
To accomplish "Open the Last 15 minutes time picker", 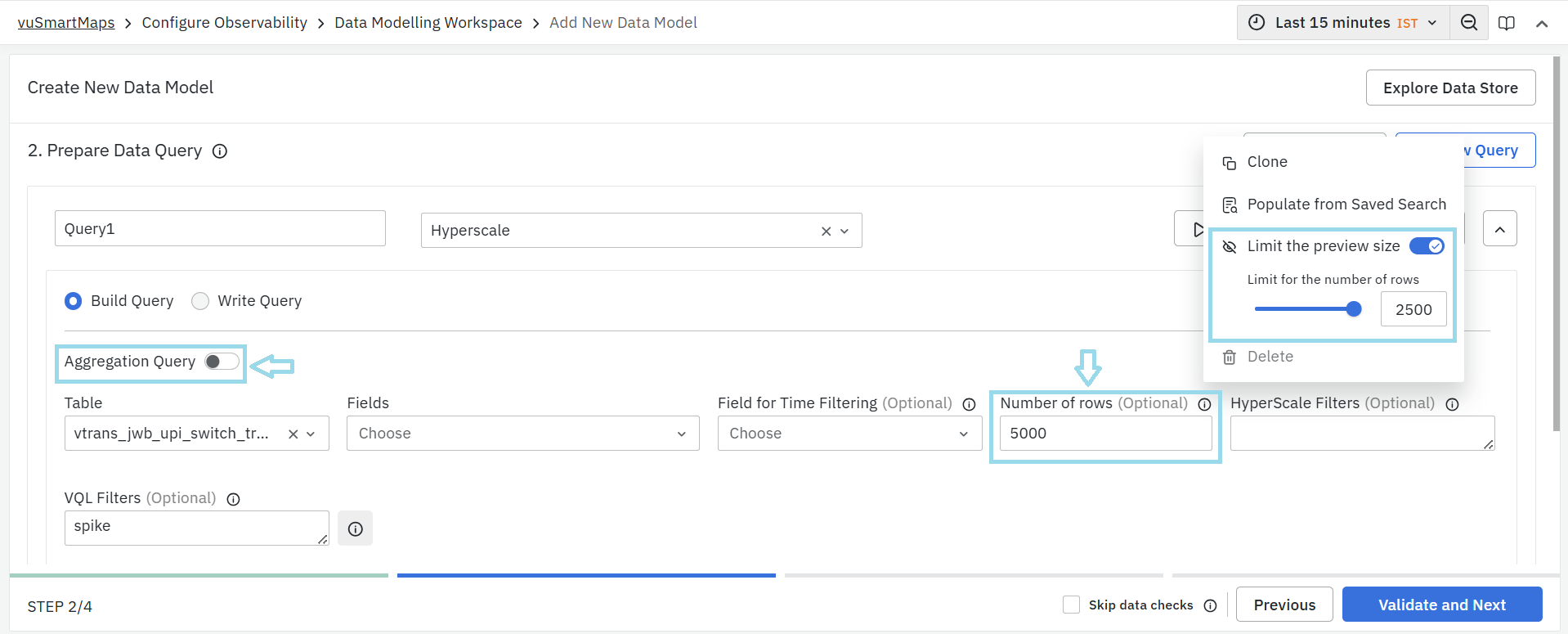I will coord(1342,23).
